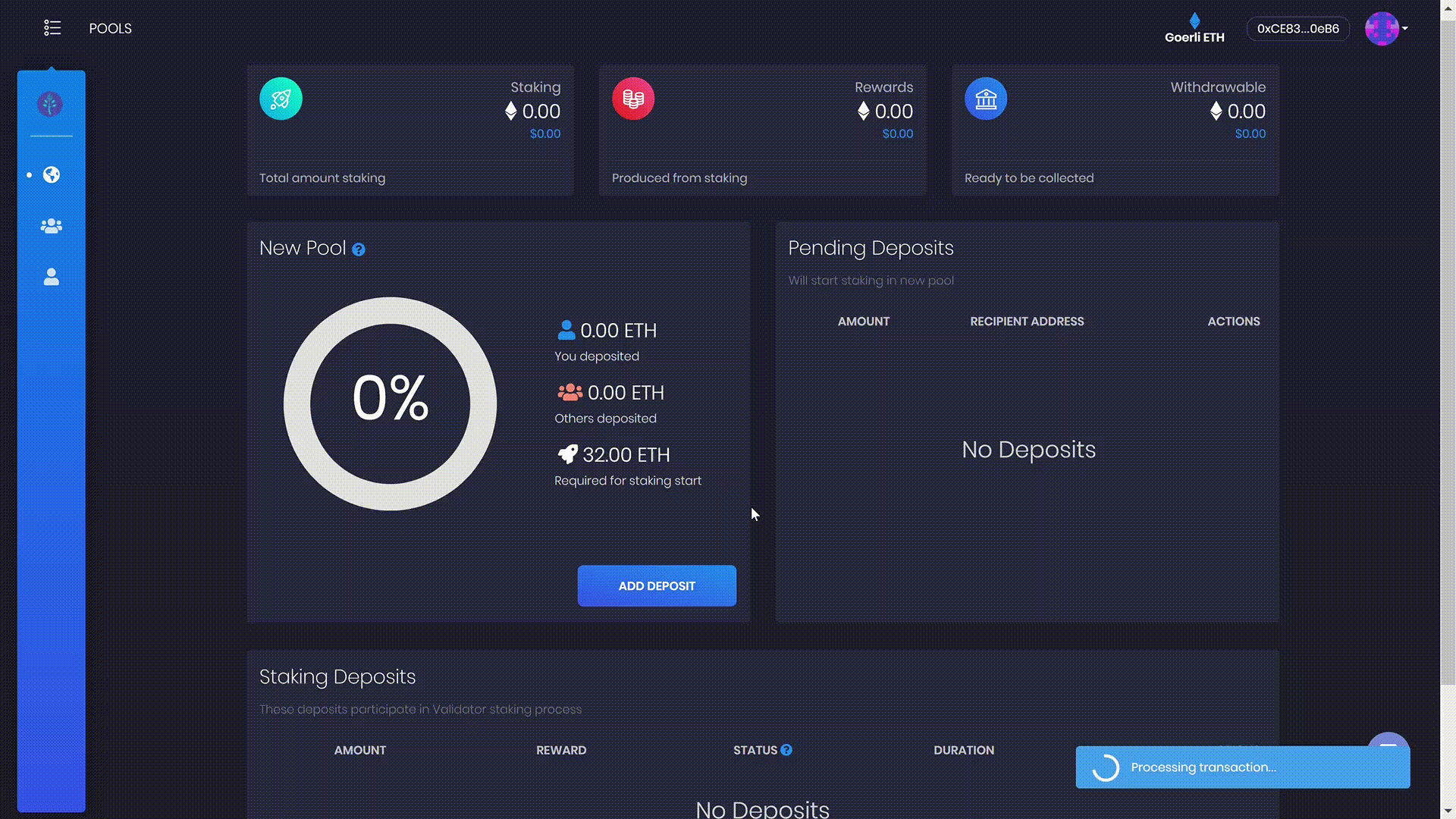The height and width of the screenshot is (819, 1456).
Task: Open STATUS column help icon
Action: pyautogui.click(x=786, y=750)
